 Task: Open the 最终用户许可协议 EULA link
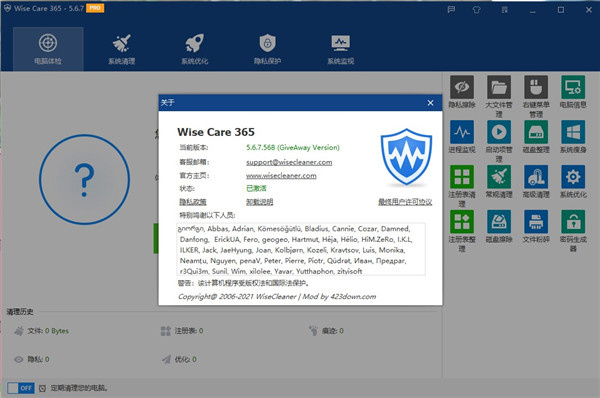click(405, 202)
